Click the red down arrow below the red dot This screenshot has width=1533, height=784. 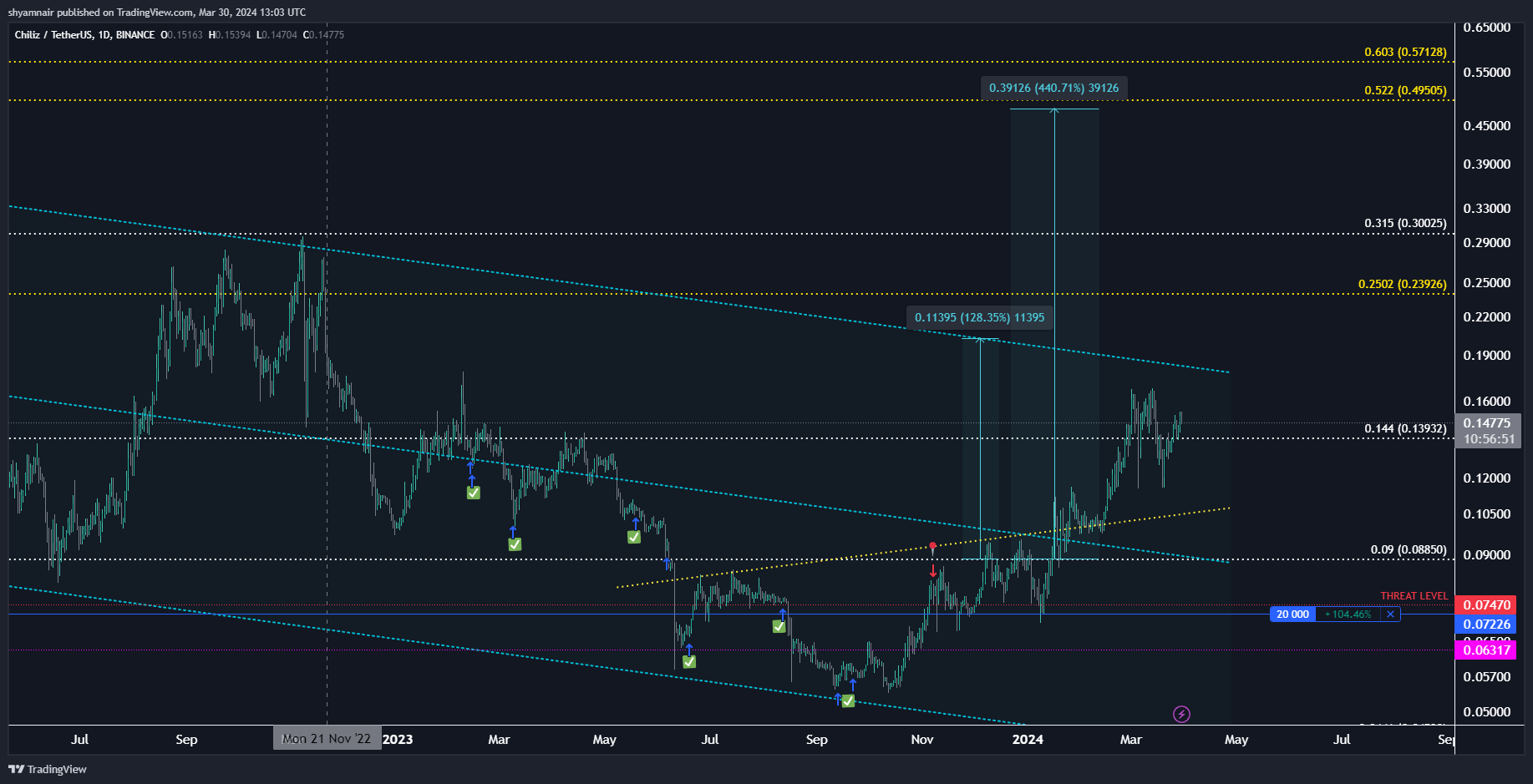[x=933, y=571]
